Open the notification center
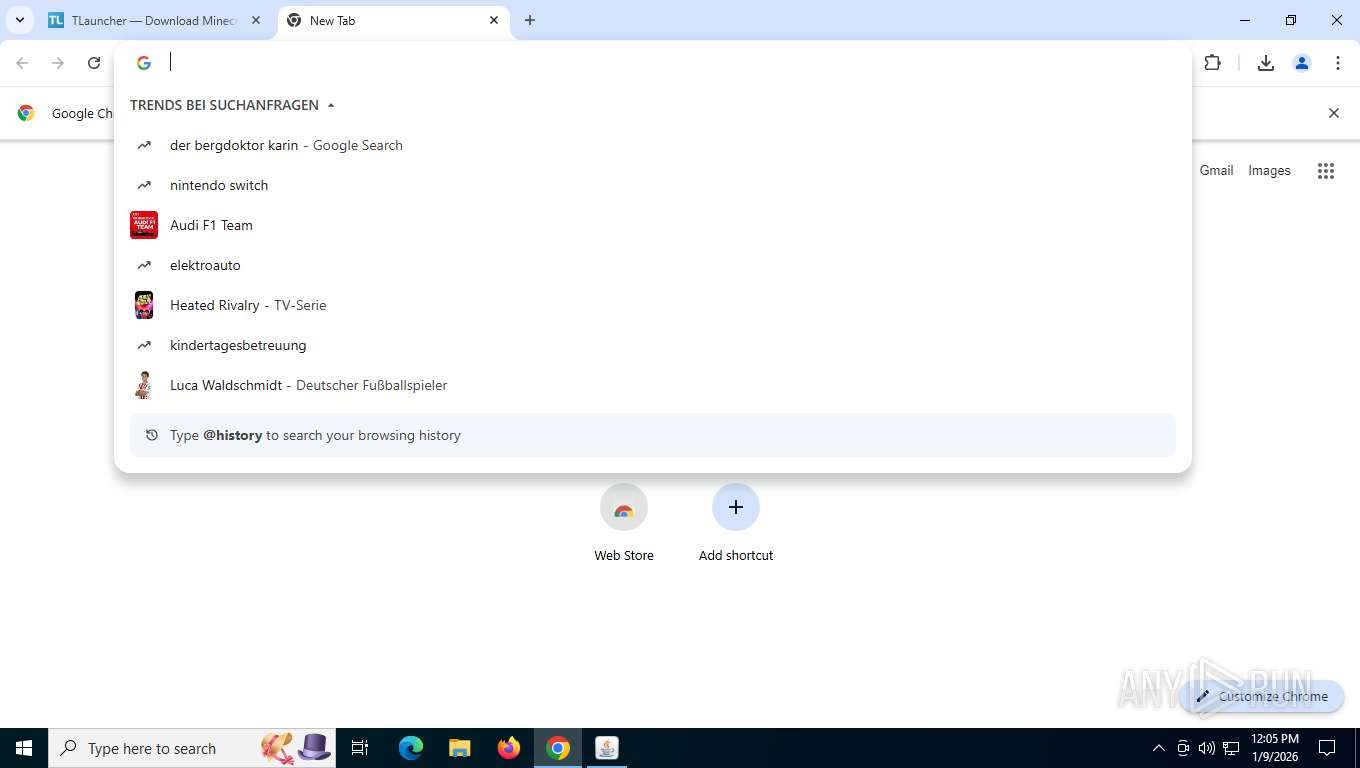Image resolution: width=1360 pixels, height=768 pixels. (1327, 748)
